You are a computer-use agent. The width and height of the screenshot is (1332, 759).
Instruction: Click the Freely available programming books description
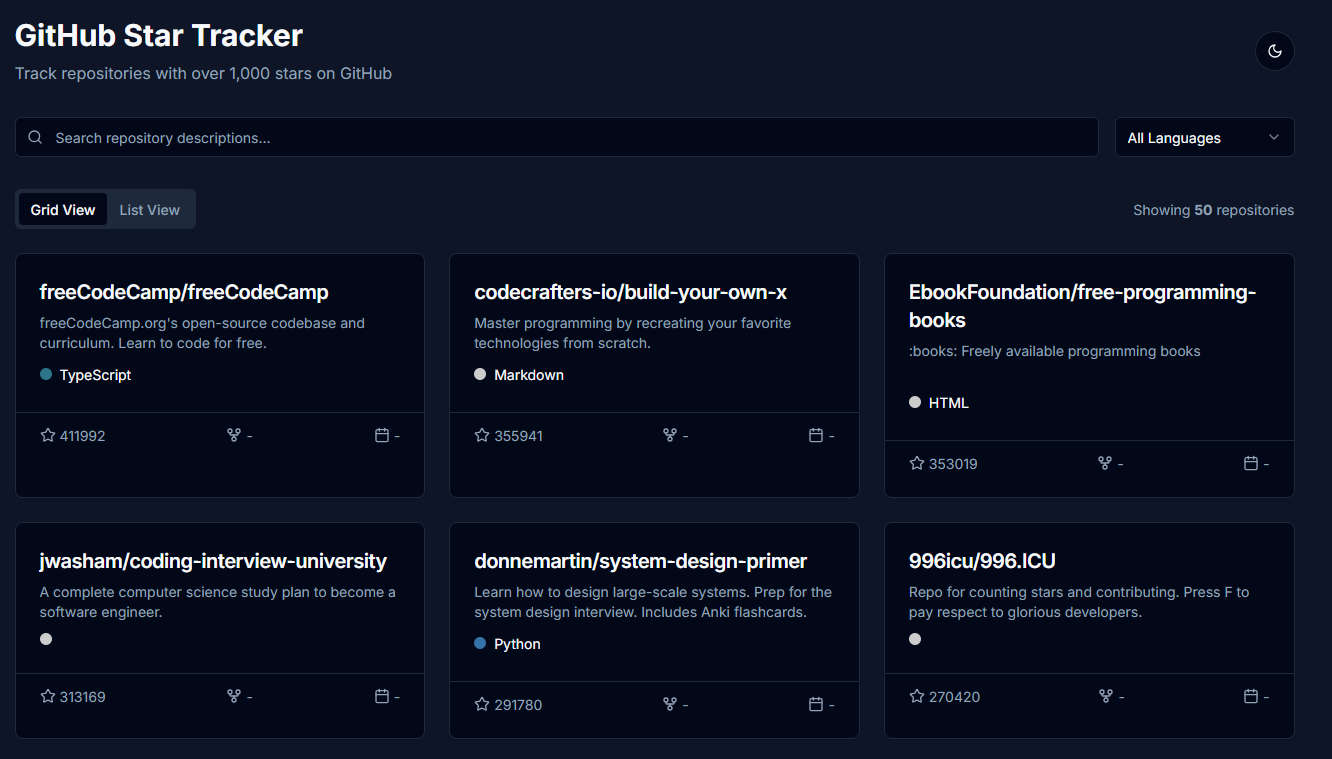[x=1054, y=351]
